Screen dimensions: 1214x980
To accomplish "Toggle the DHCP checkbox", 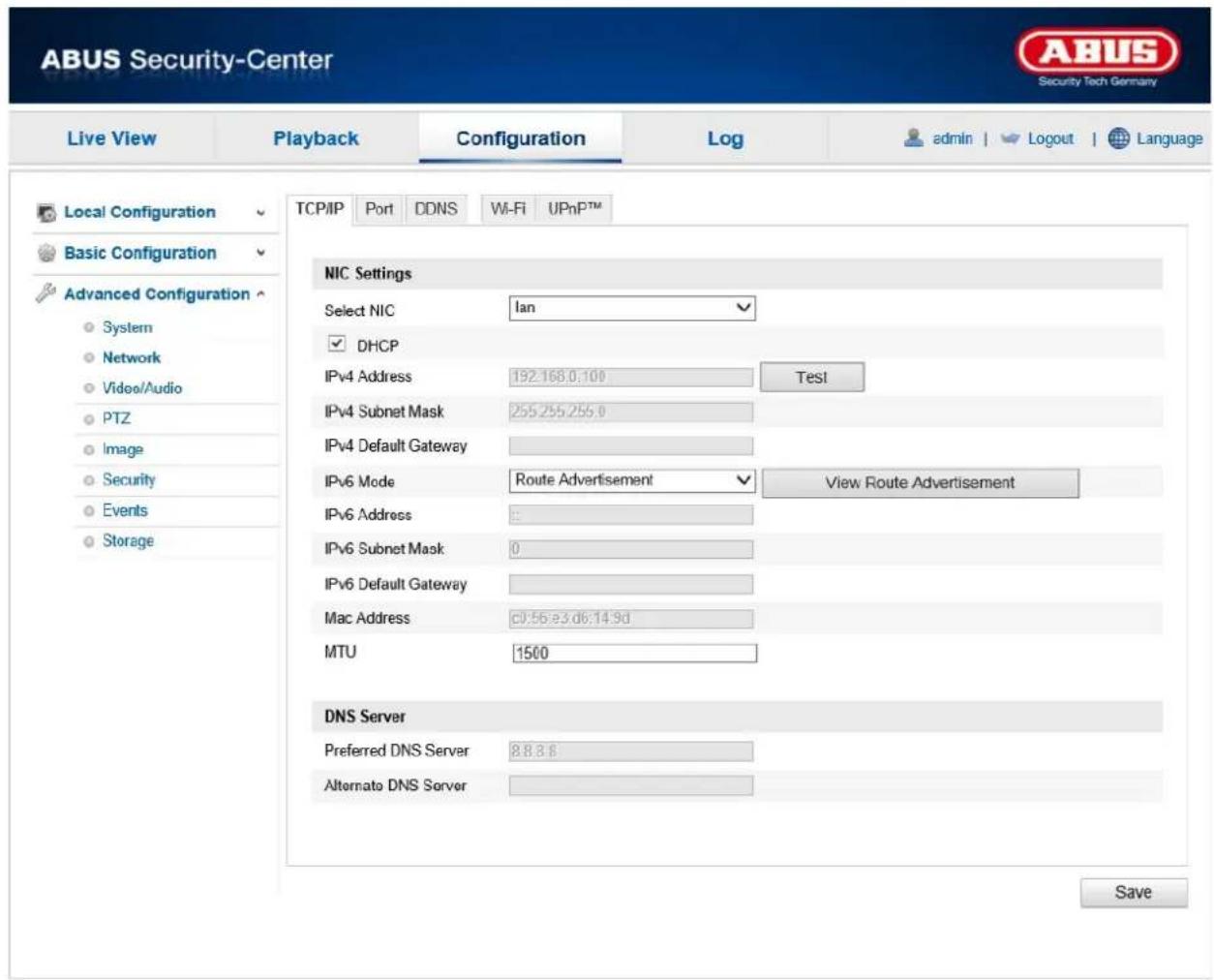I will [x=337, y=344].
